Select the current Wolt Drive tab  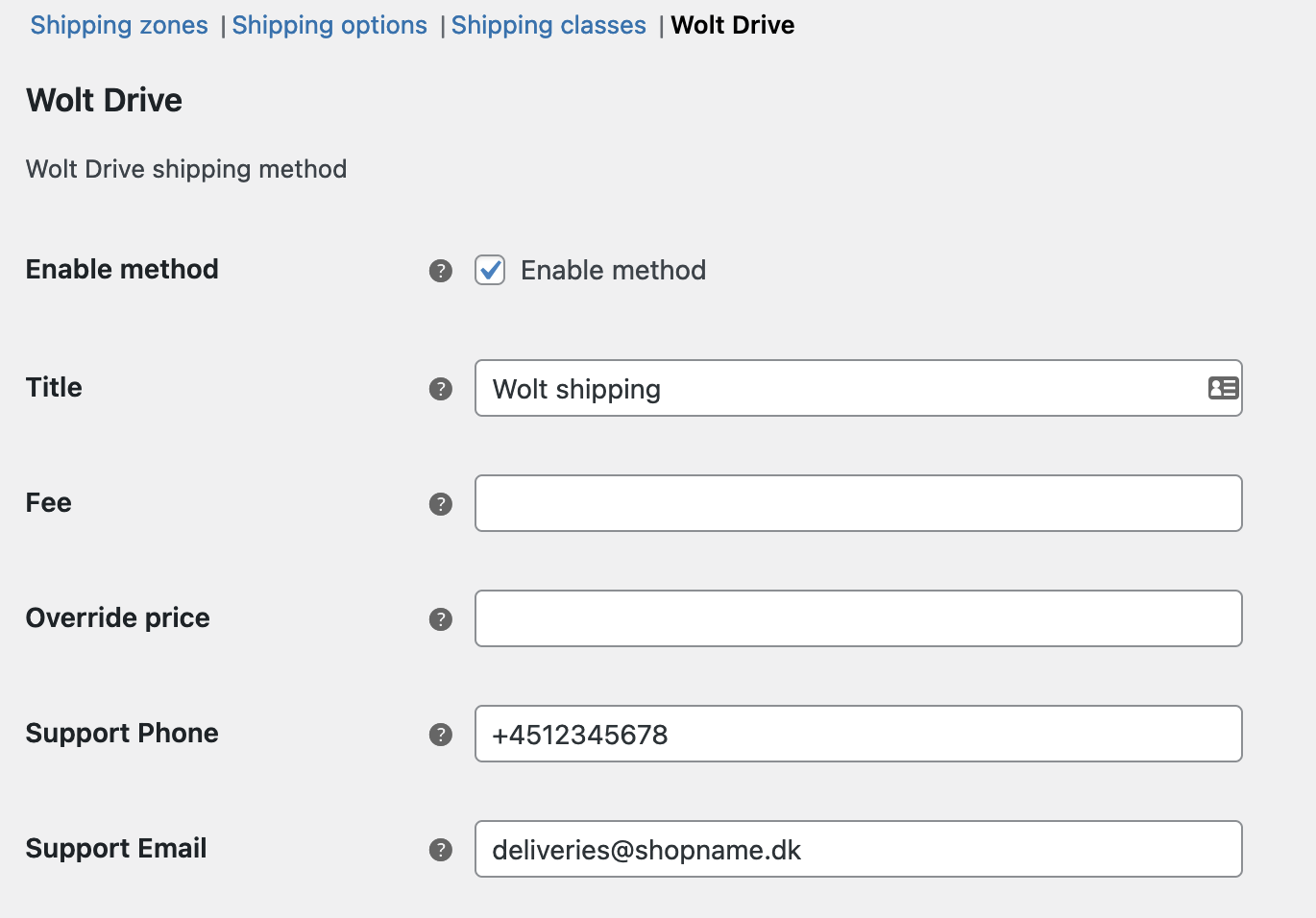[x=733, y=25]
